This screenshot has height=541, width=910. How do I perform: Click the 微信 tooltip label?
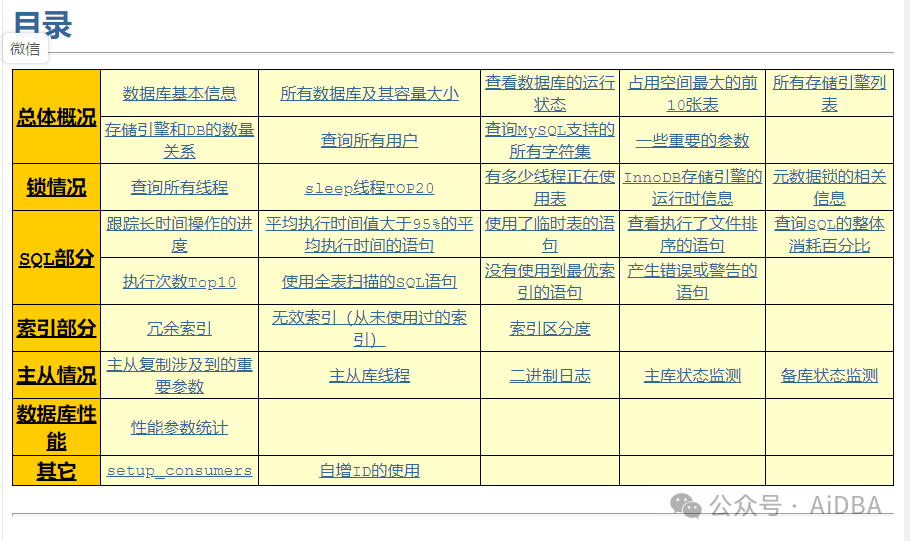pos(25,49)
